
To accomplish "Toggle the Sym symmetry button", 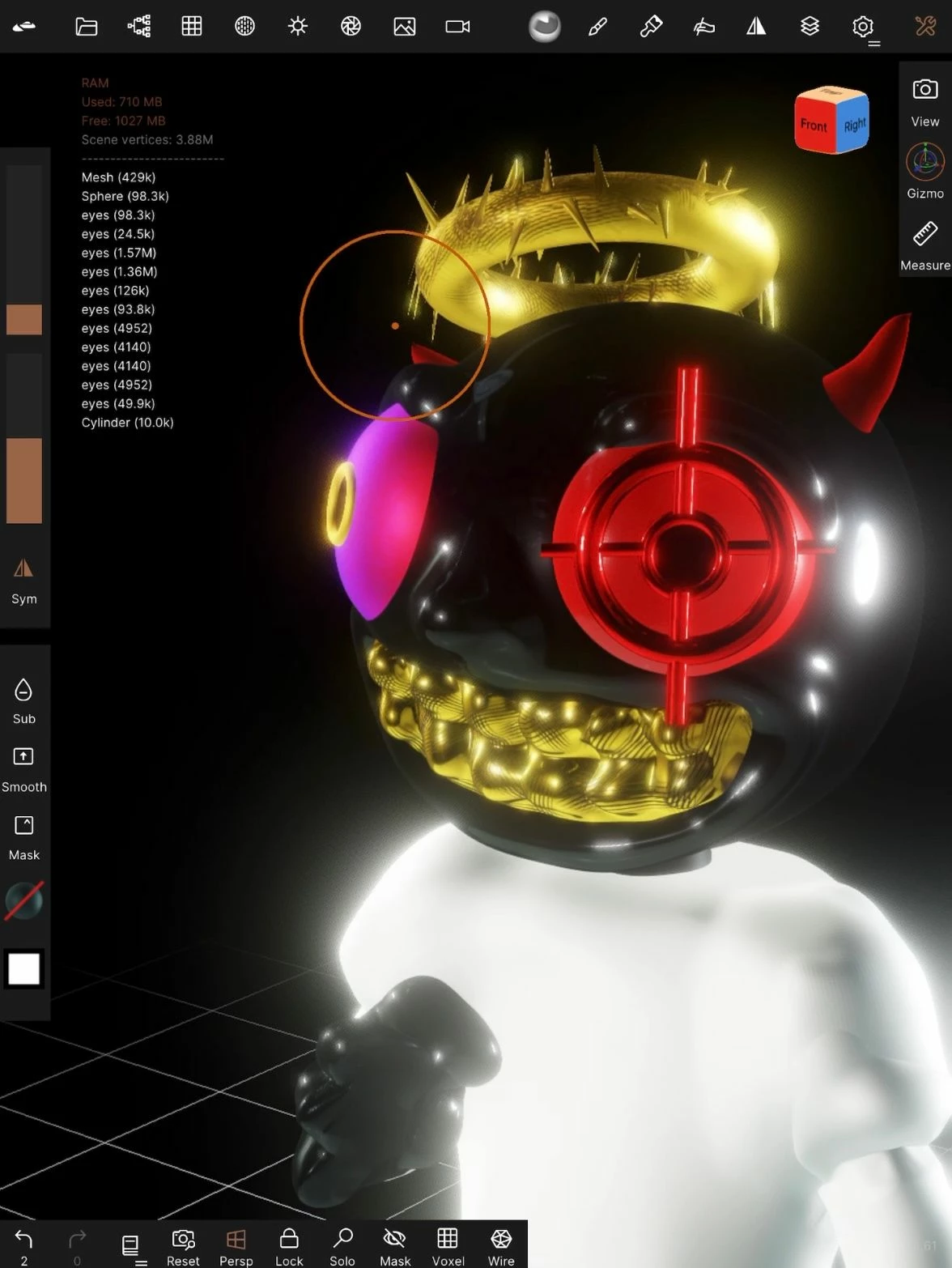I will point(23,581).
